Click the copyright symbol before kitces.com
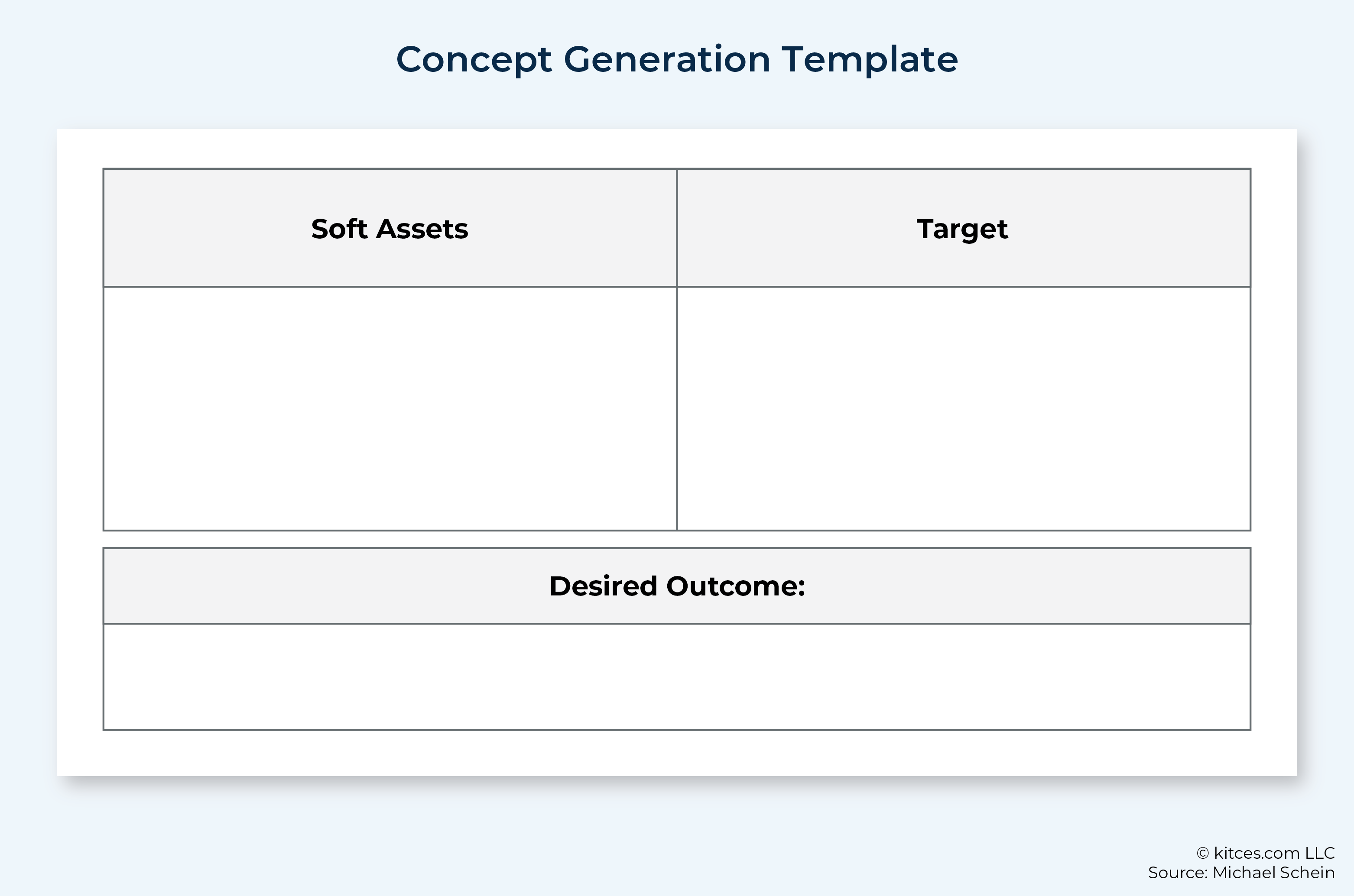Viewport: 1354px width, 896px height. [1202, 854]
